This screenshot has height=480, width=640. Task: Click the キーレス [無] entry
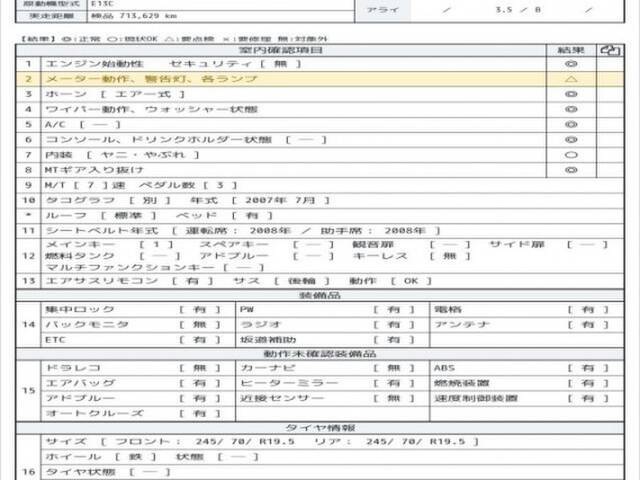411,256
